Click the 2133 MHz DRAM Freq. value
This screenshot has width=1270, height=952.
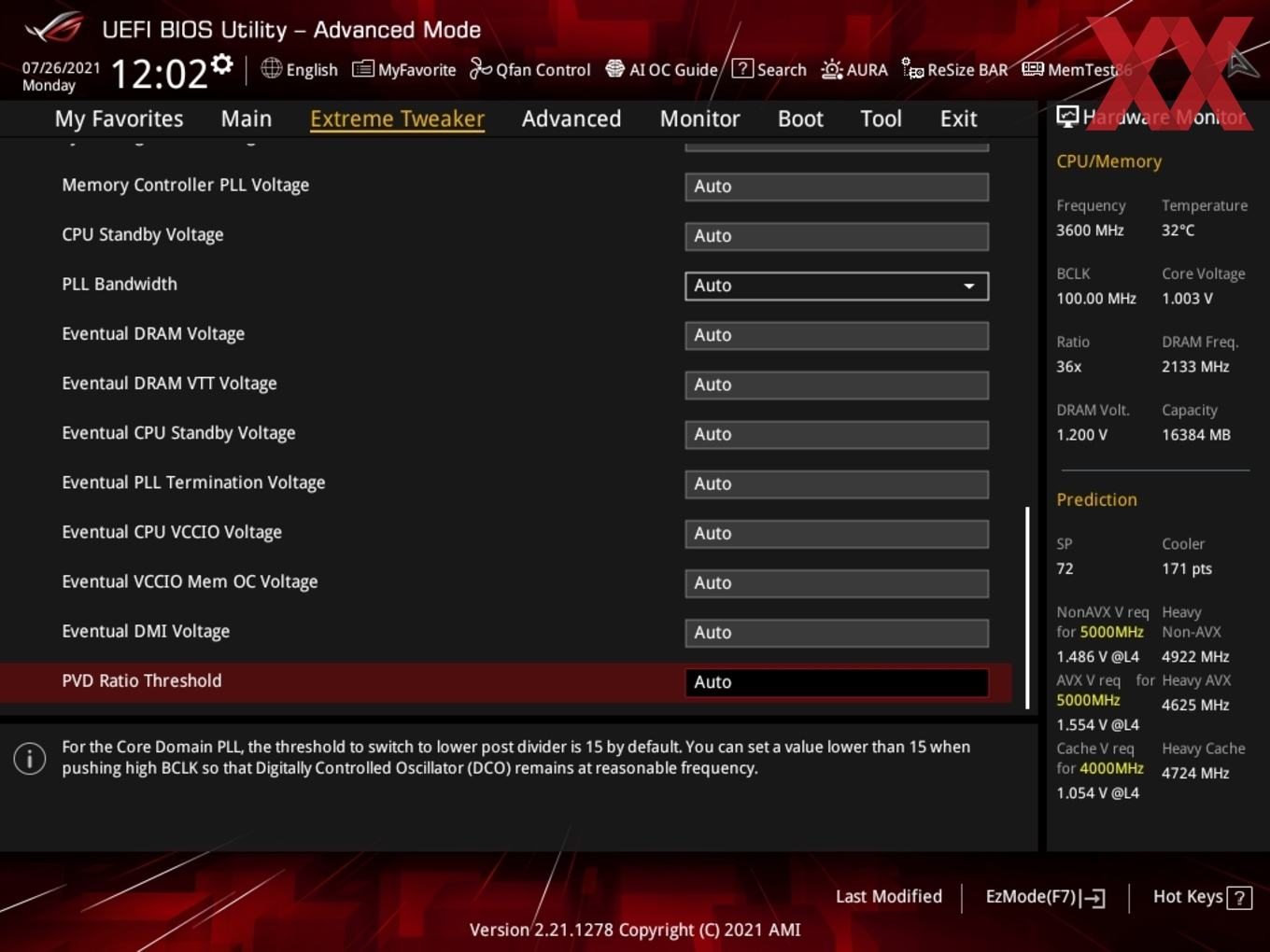tap(1195, 367)
